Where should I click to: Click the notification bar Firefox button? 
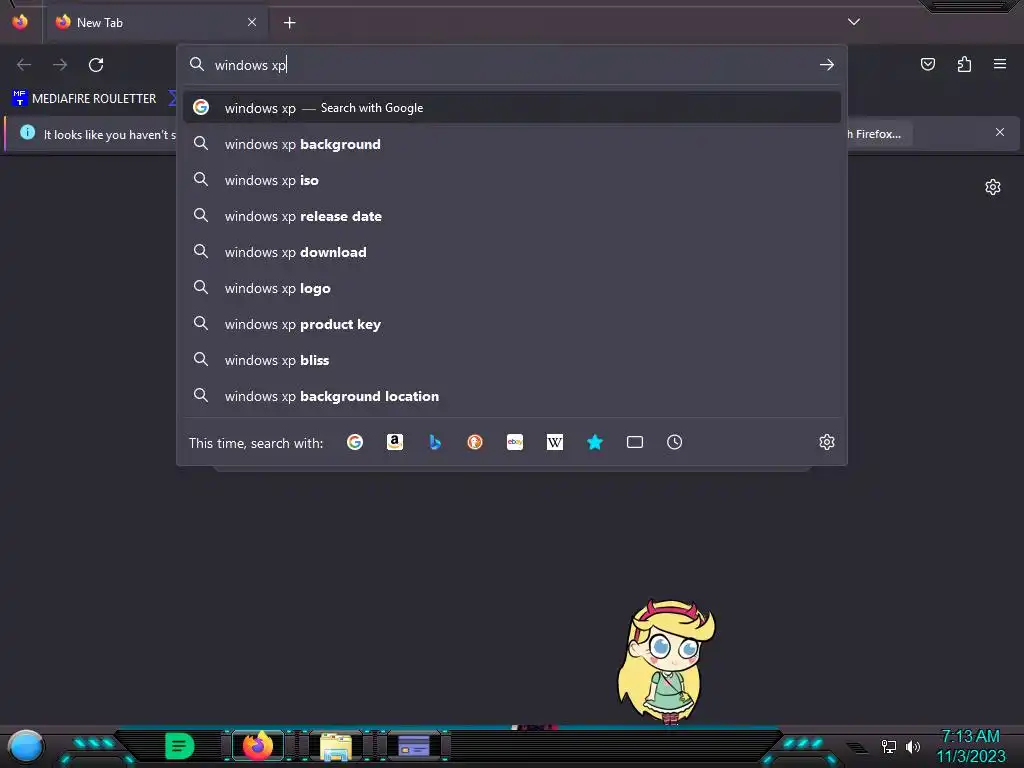point(877,134)
